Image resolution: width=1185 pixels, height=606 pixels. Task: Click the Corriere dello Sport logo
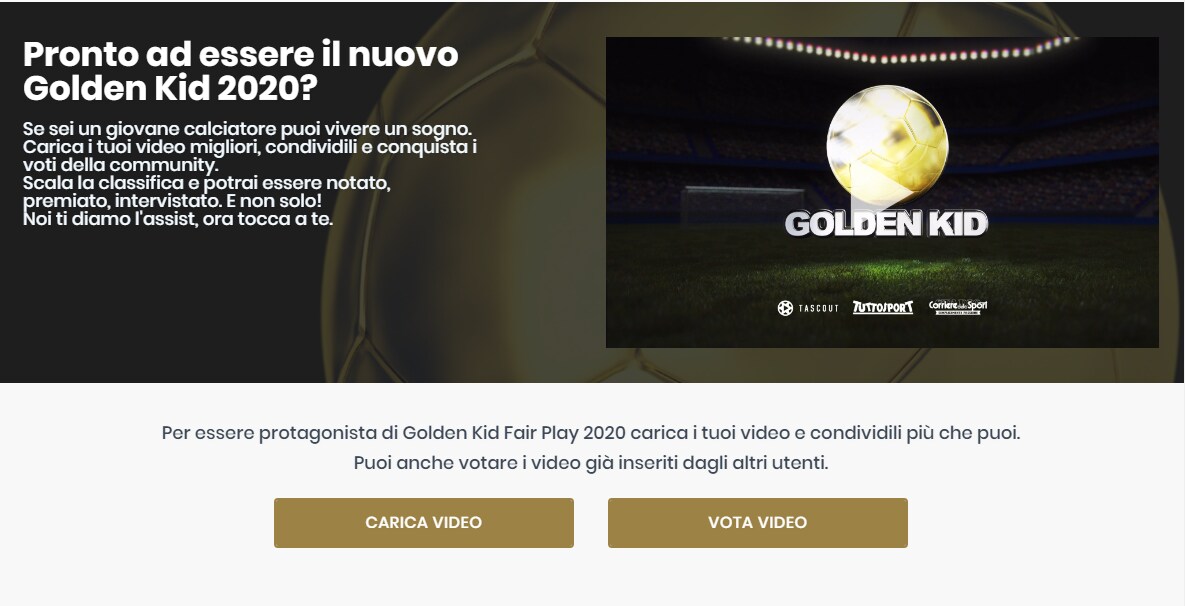click(x=958, y=307)
